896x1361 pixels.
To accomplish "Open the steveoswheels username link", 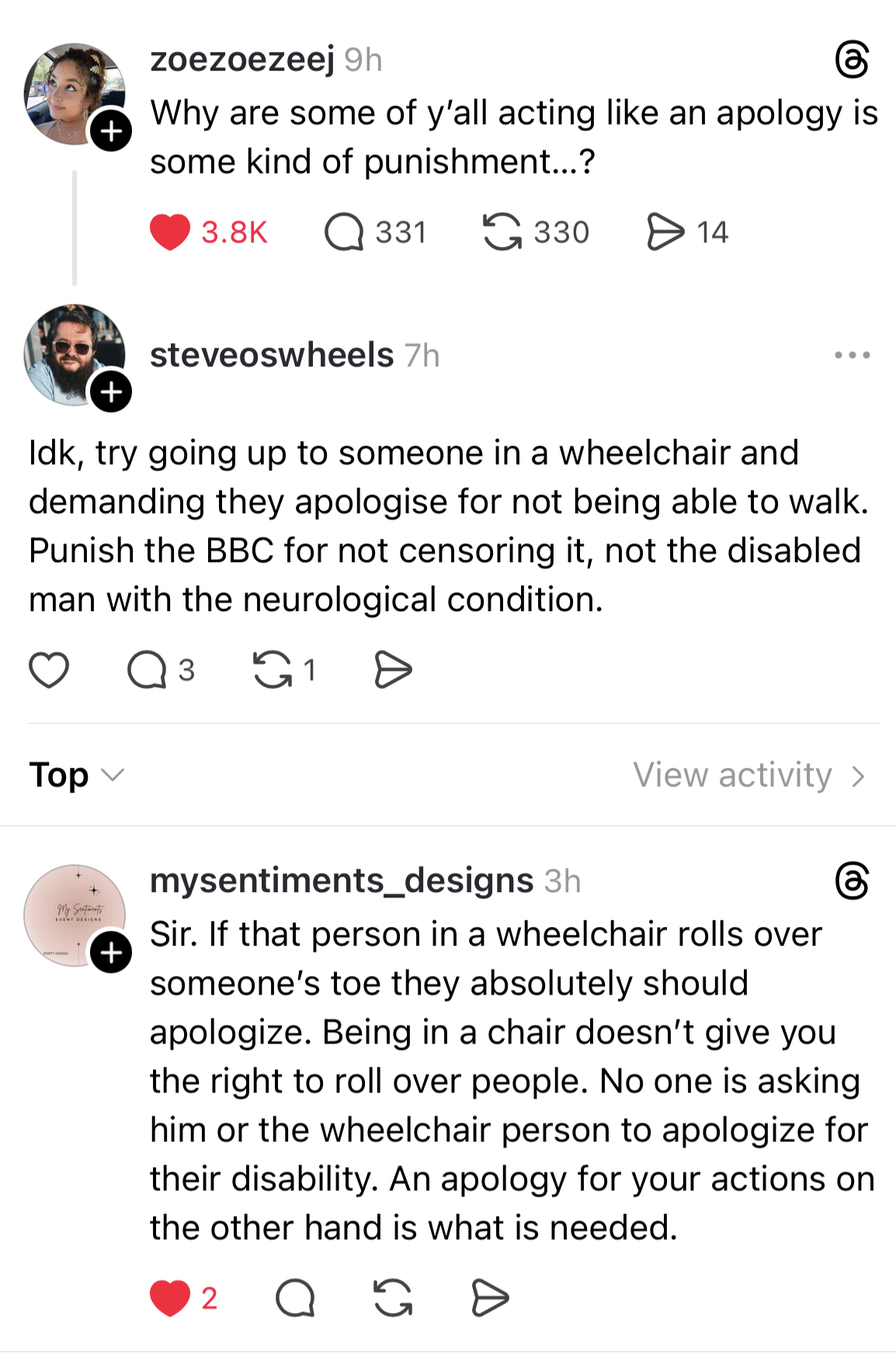I will point(272,356).
